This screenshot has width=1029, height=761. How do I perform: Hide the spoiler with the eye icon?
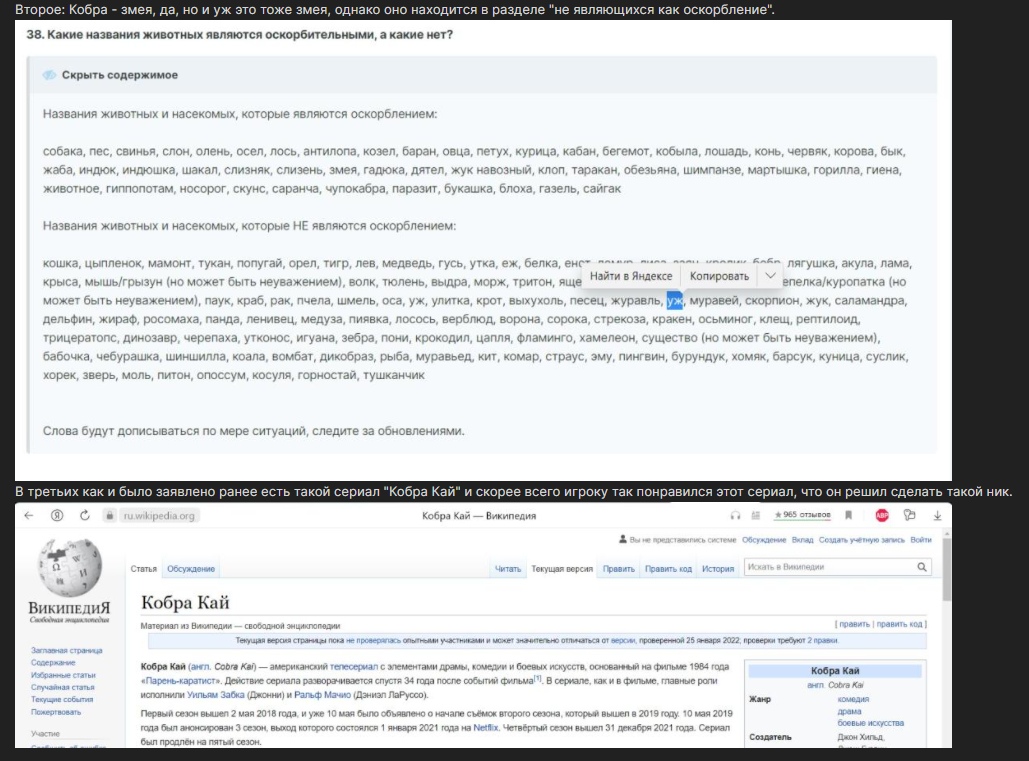[x=49, y=75]
